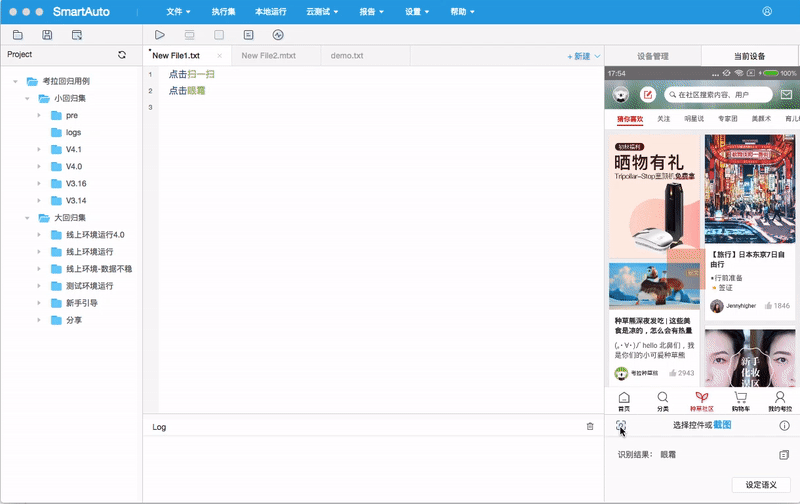
Task: Open the 设置 menu
Action: (417, 11)
